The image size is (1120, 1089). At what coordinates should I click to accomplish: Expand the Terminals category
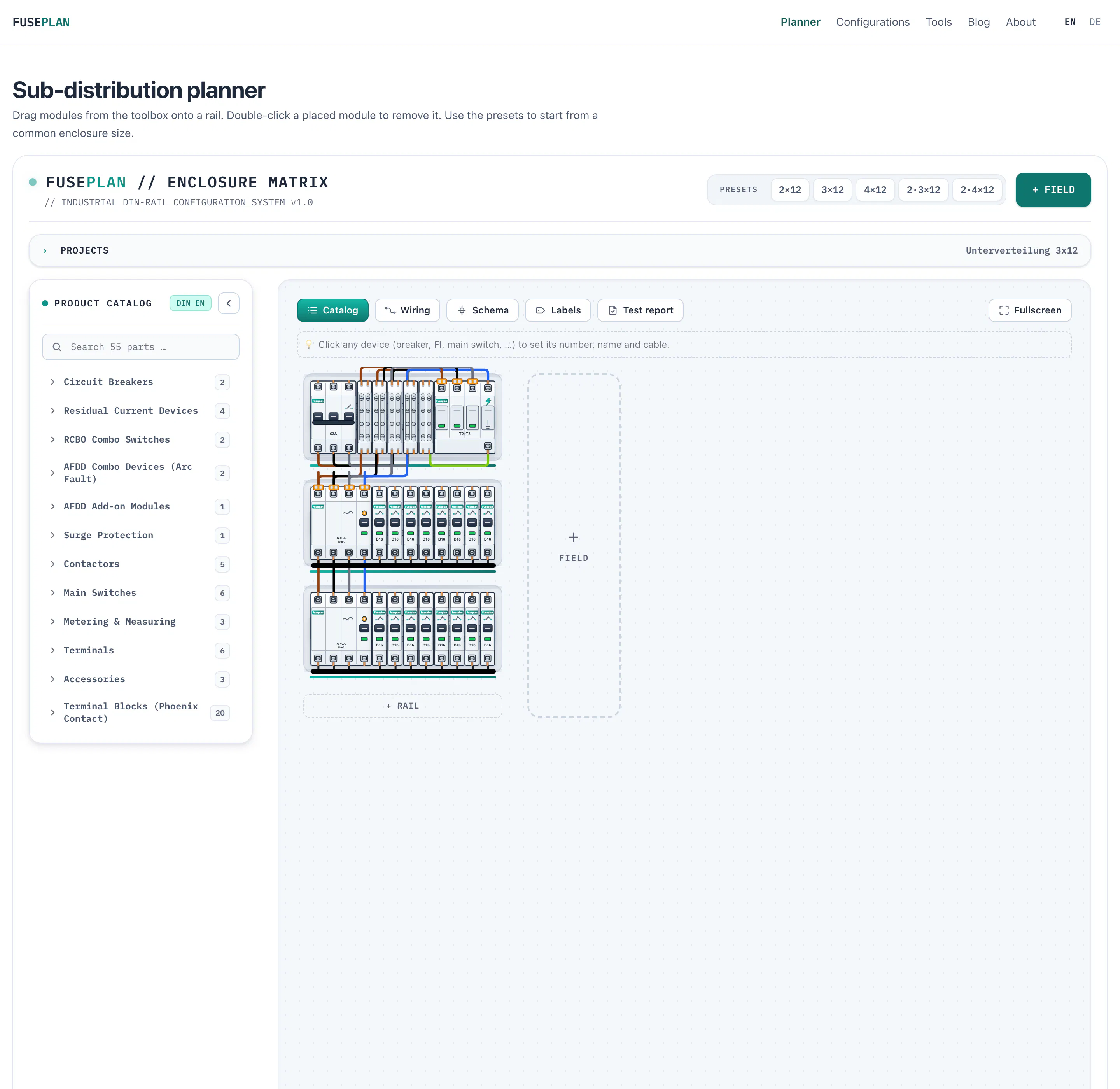pyautogui.click(x=141, y=650)
